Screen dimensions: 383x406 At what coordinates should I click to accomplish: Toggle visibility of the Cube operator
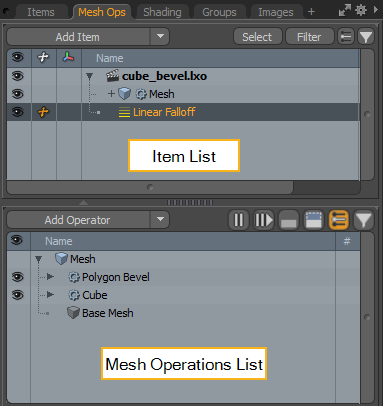18,295
